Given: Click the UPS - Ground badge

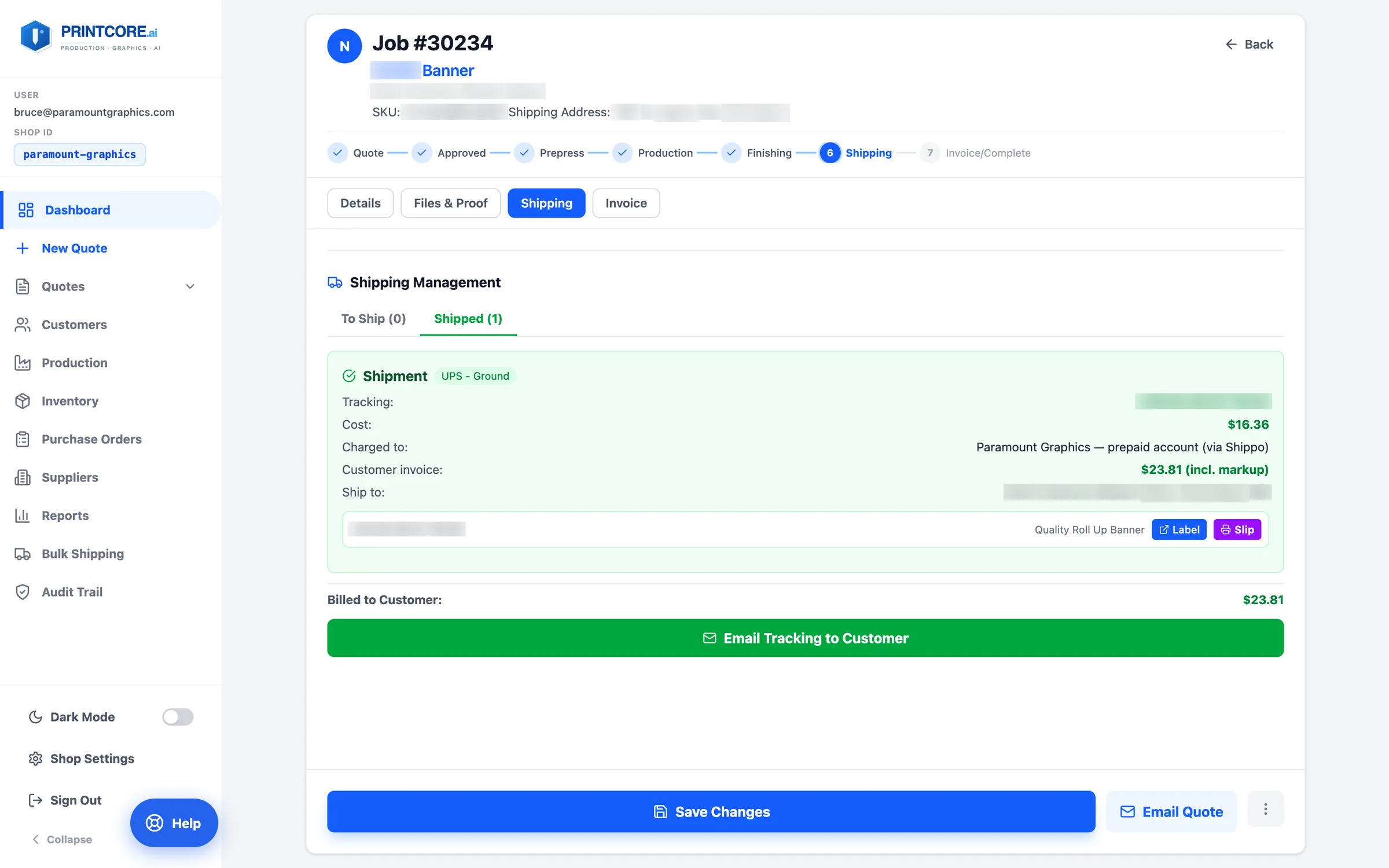Looking at the screenshot, I should pyautogui.click(x=475, y=376).
